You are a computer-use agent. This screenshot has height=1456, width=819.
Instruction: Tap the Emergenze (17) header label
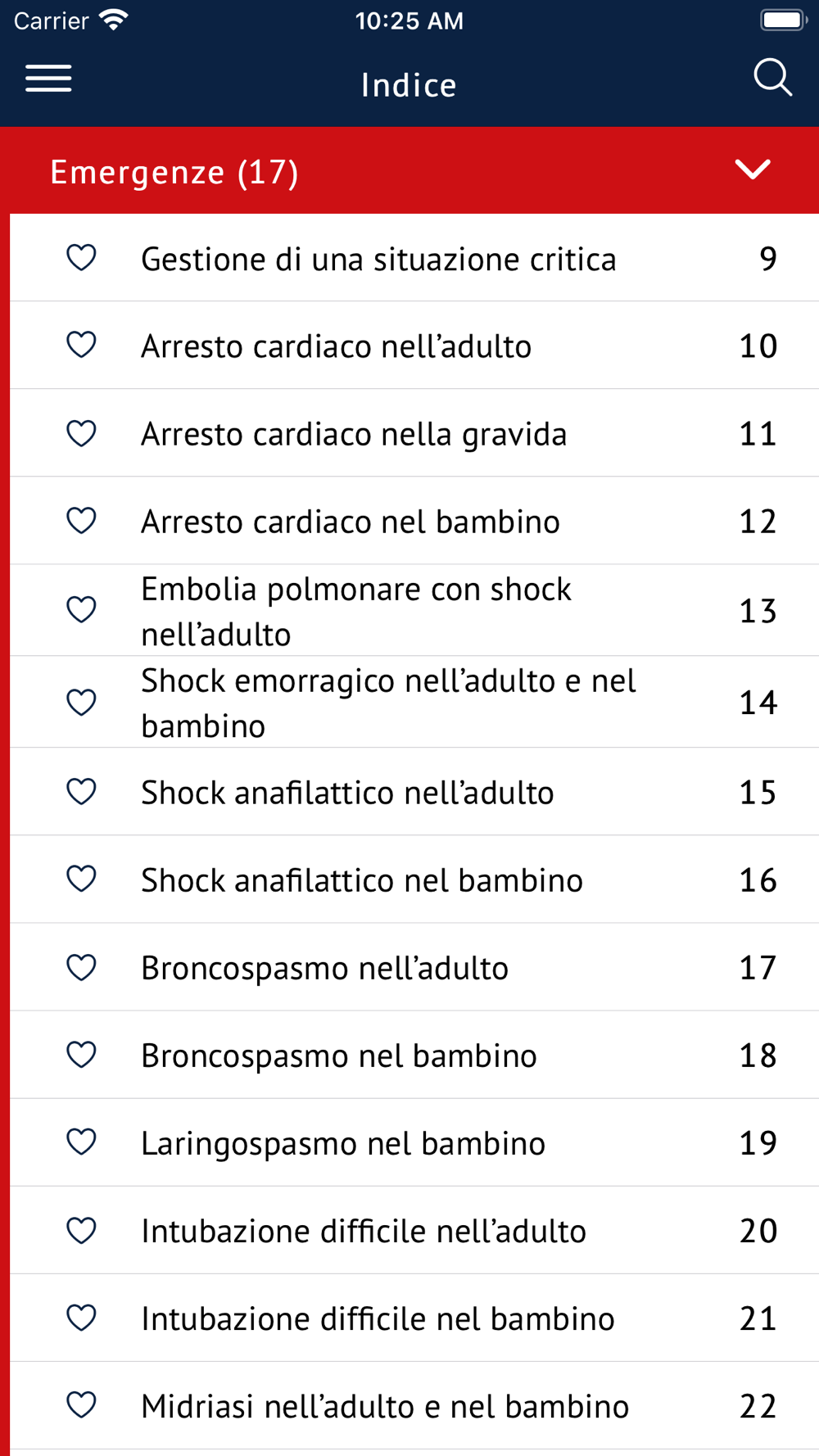[174, 172]
